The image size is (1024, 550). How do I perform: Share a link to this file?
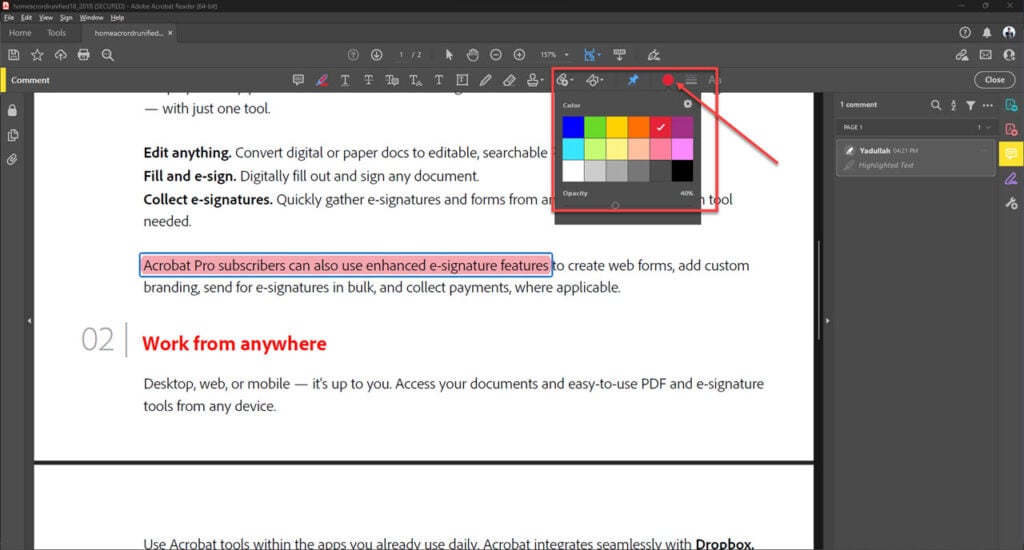(962, 56)
